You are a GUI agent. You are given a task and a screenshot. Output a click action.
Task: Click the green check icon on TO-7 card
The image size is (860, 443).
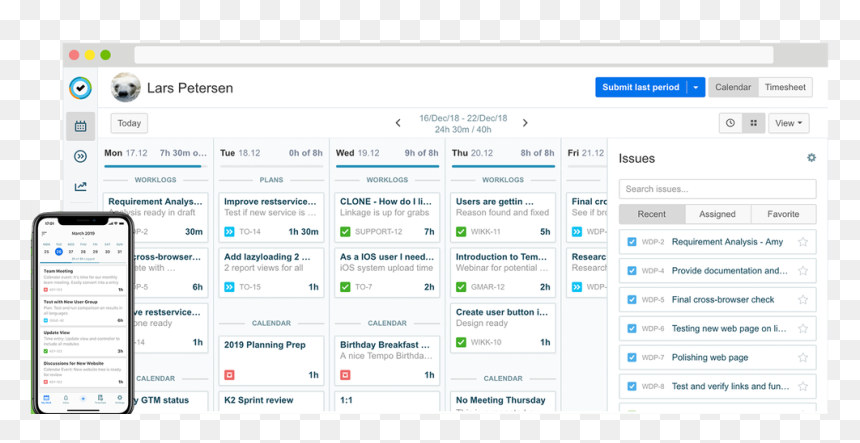345,287
